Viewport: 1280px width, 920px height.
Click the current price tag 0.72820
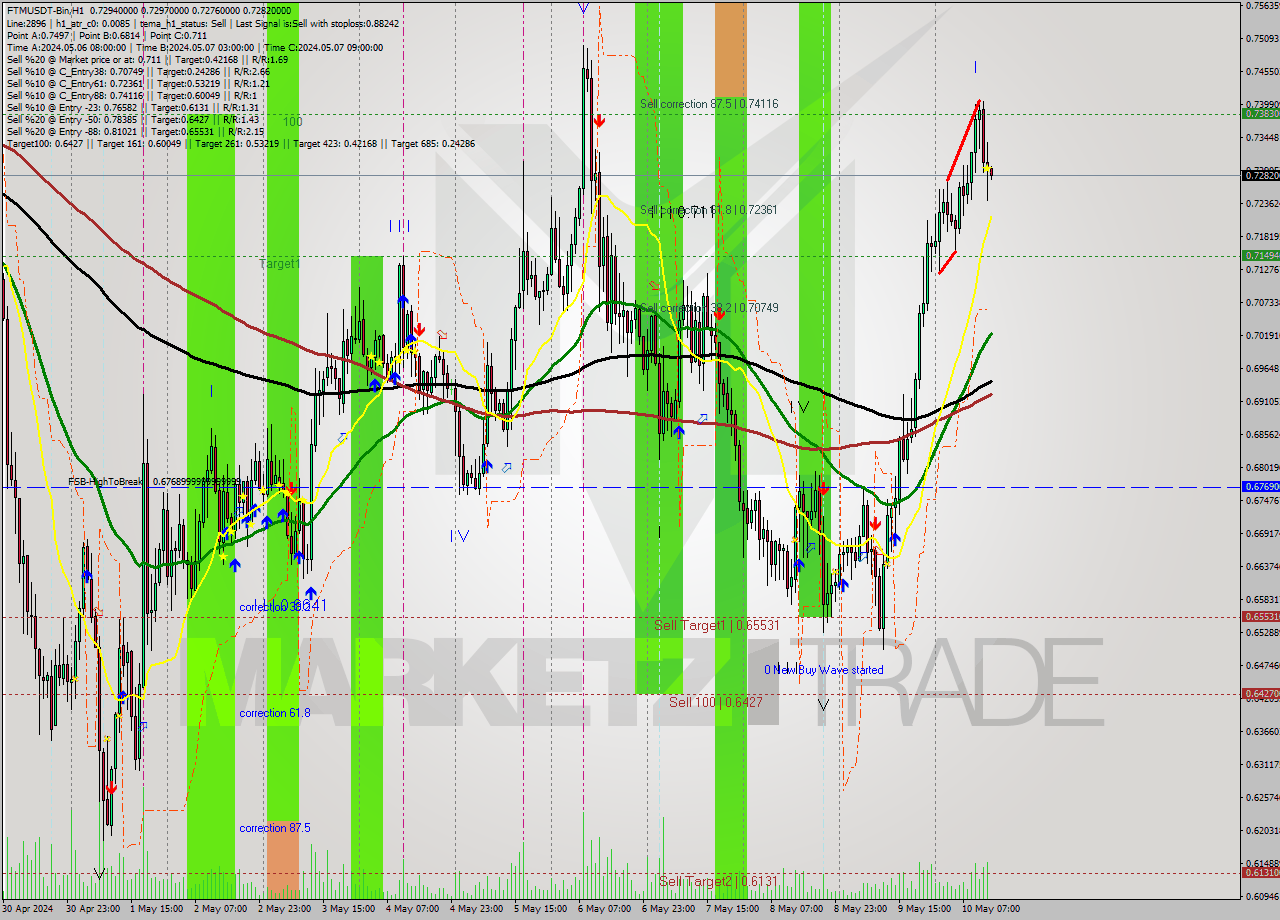click(1260, 176)
